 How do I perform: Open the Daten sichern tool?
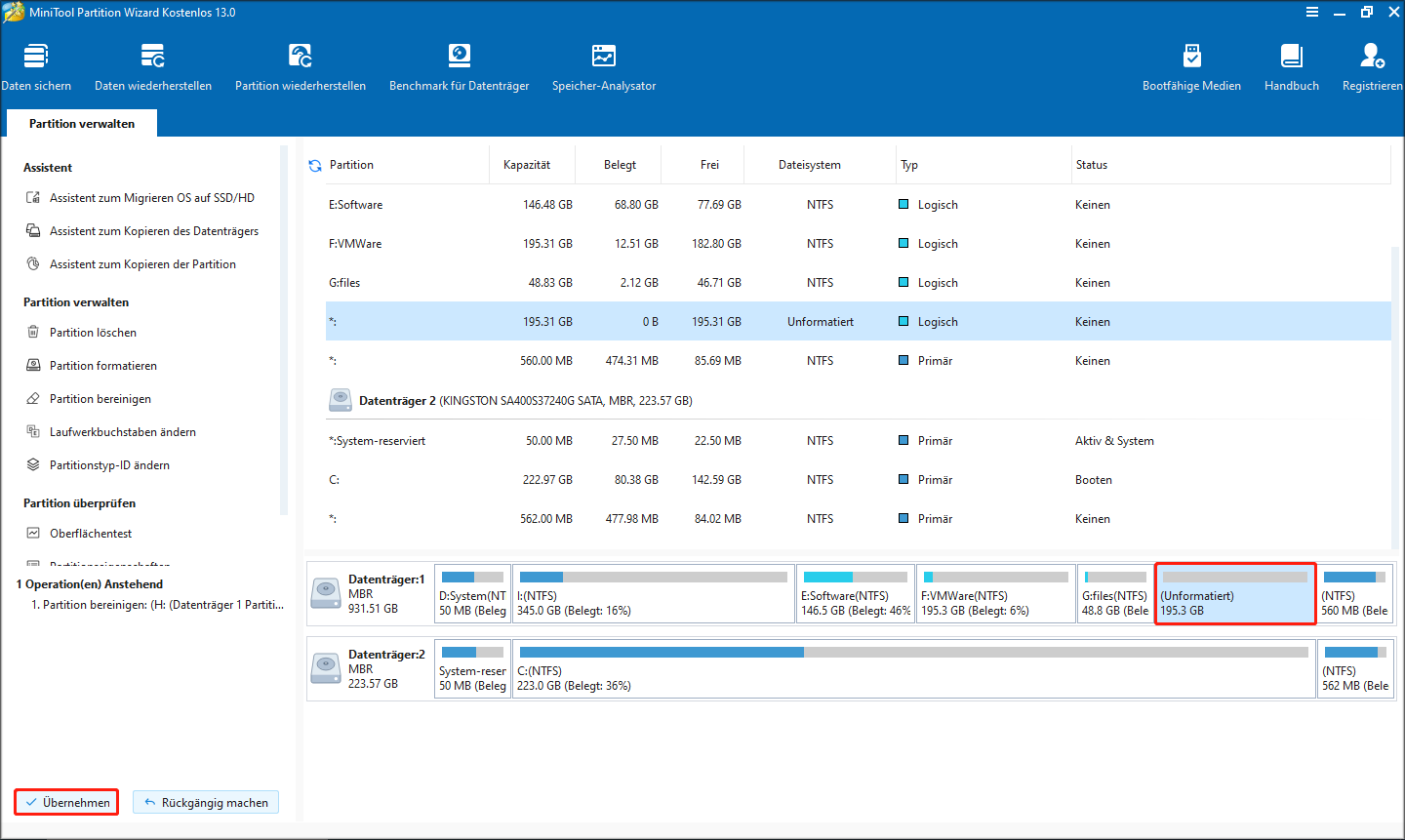(x=36, y=63)
